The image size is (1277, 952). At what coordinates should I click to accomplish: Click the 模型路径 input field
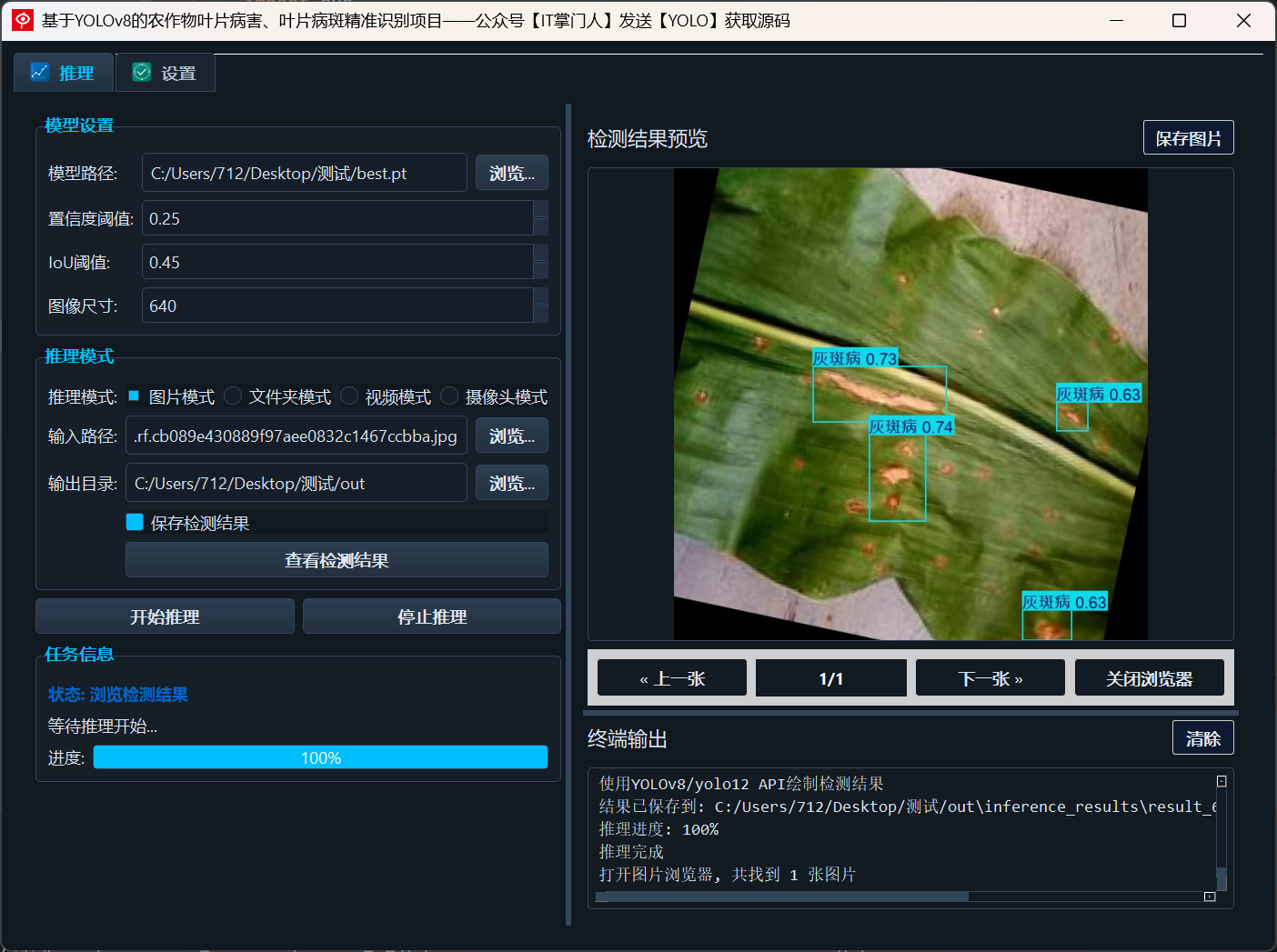coord(305,173)
